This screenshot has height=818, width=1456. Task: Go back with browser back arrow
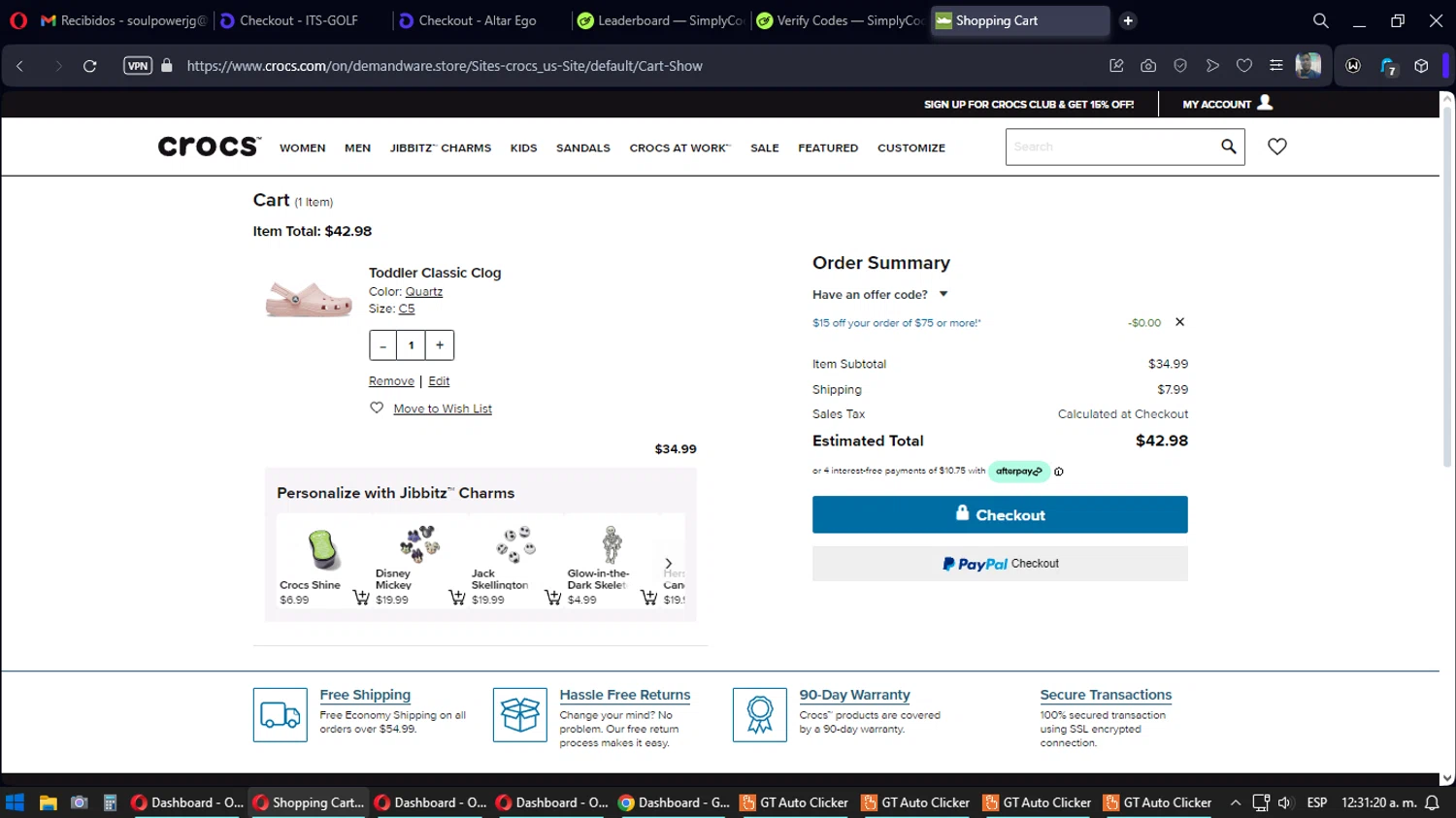pyautogui.click(x=19, y=66)
